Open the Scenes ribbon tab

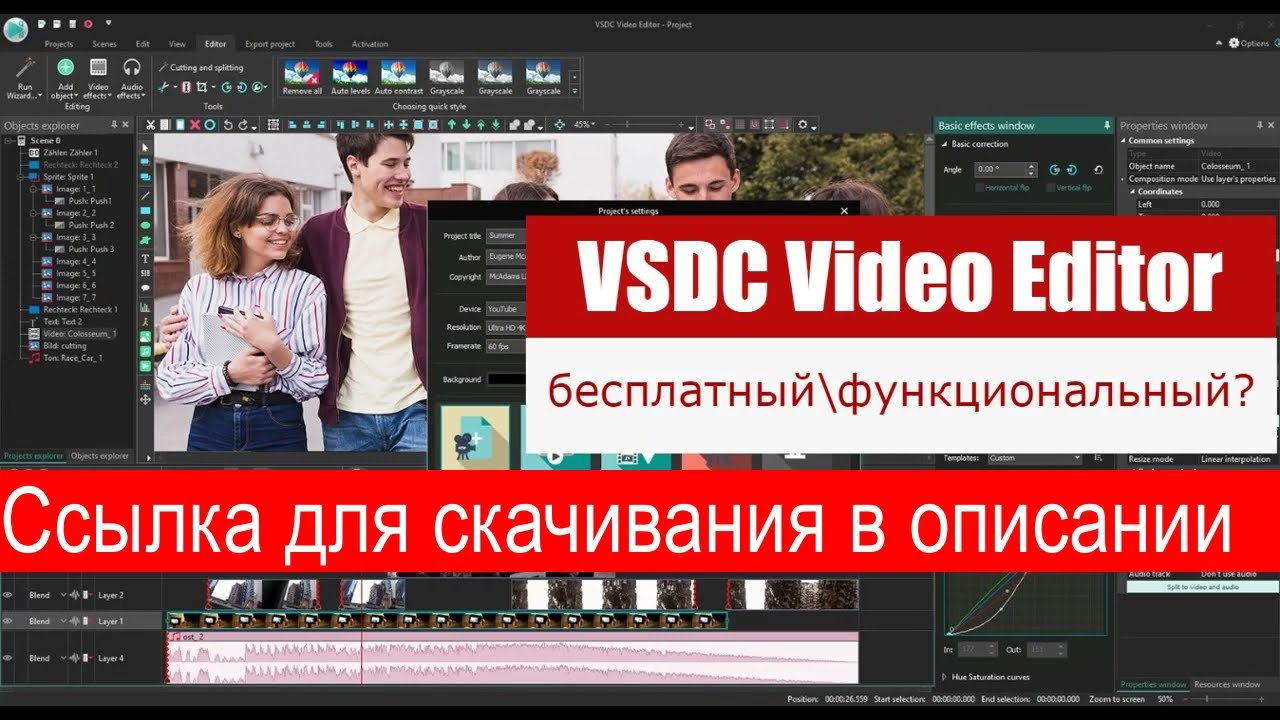[x=104, y=44]
